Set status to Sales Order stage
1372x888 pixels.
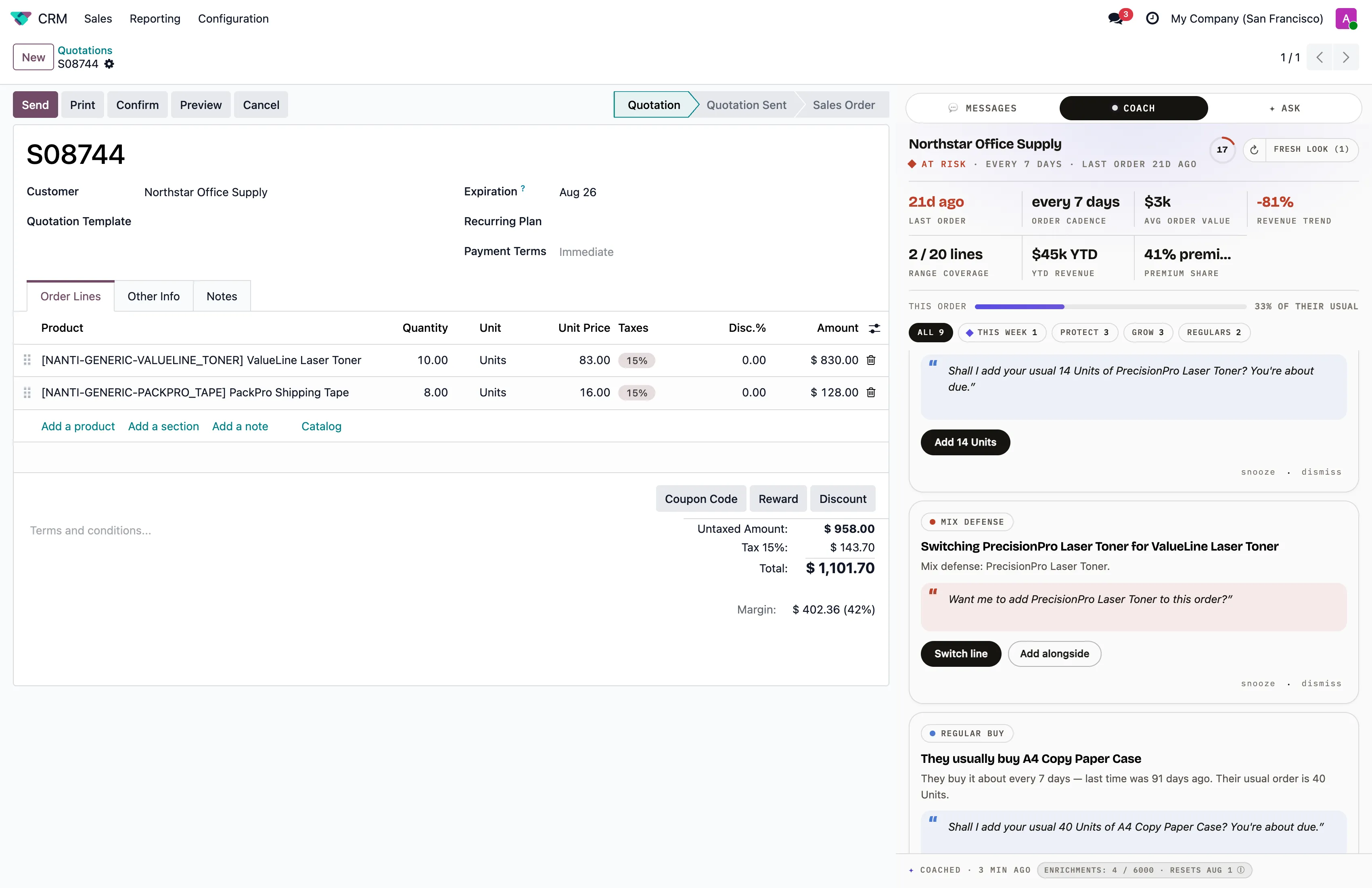[843, 105]
